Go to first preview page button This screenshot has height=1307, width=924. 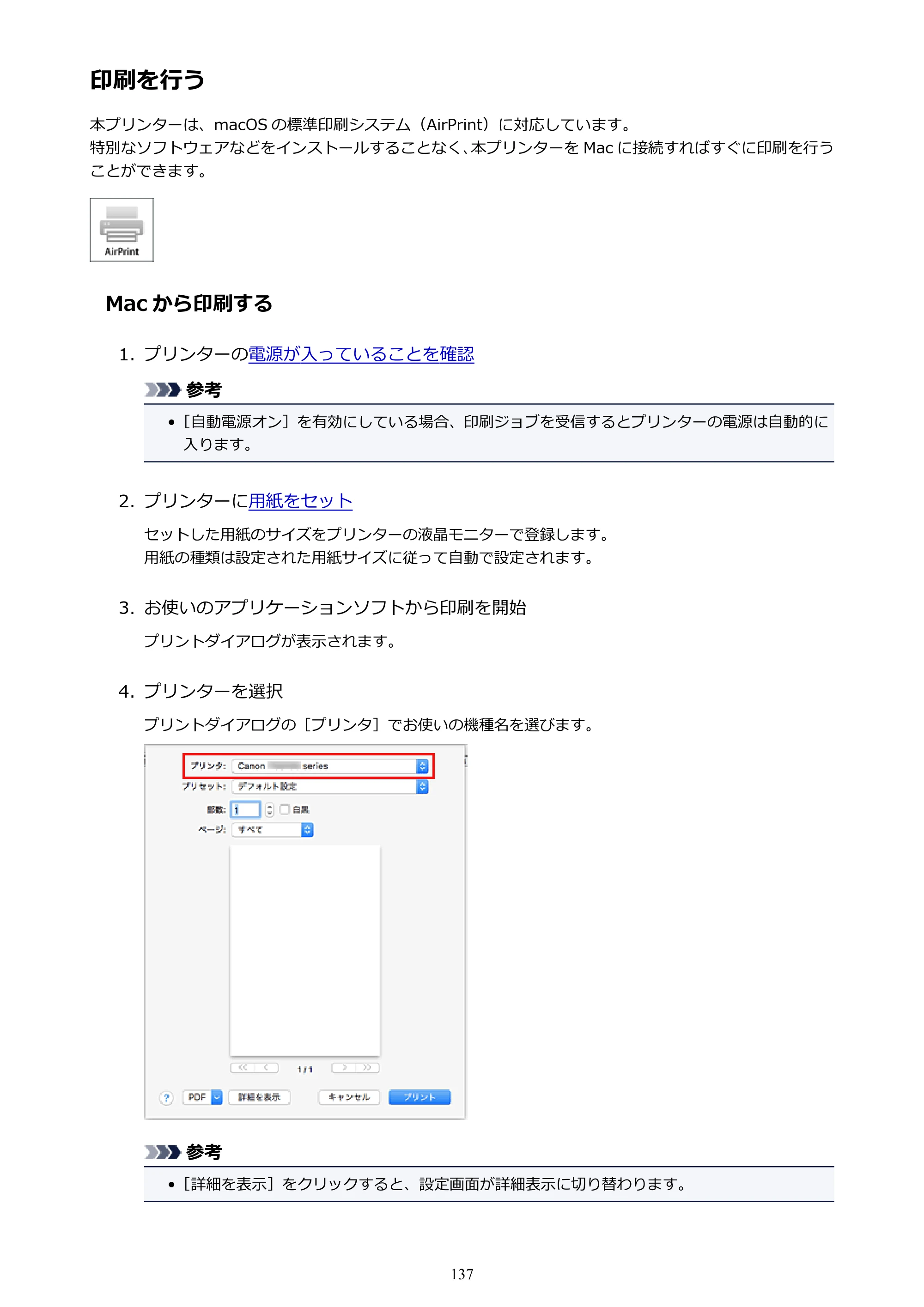[x=243, y=1068]
